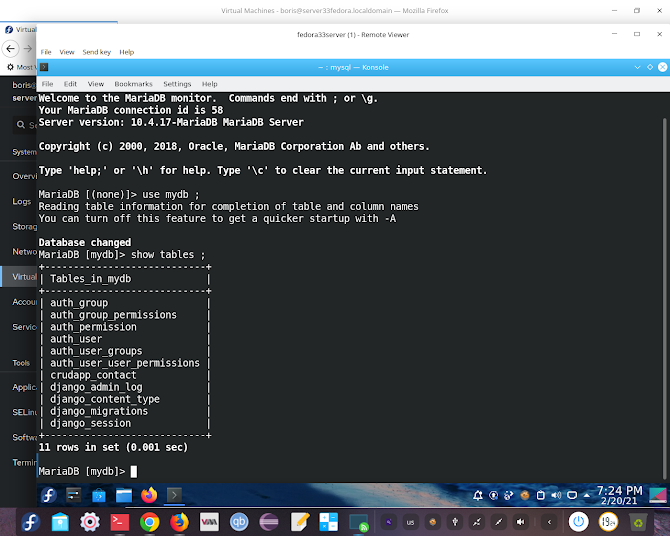The image size is (670, 536).
Task: Click the USB device icon in the host dock tray
Action: pyautogui.click(x=455, y=522)
